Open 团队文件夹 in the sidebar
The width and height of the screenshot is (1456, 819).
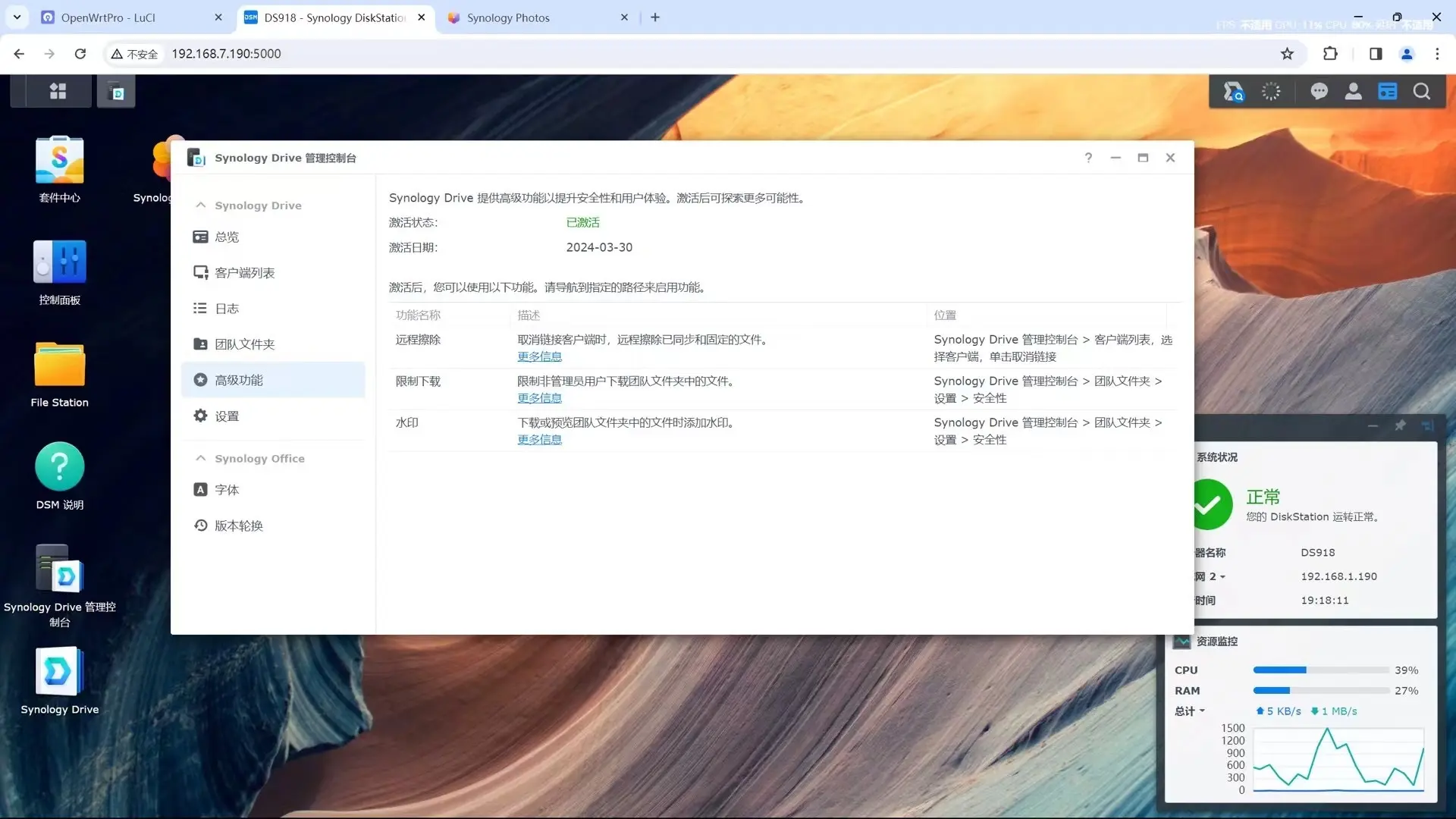tap(273, 344)
